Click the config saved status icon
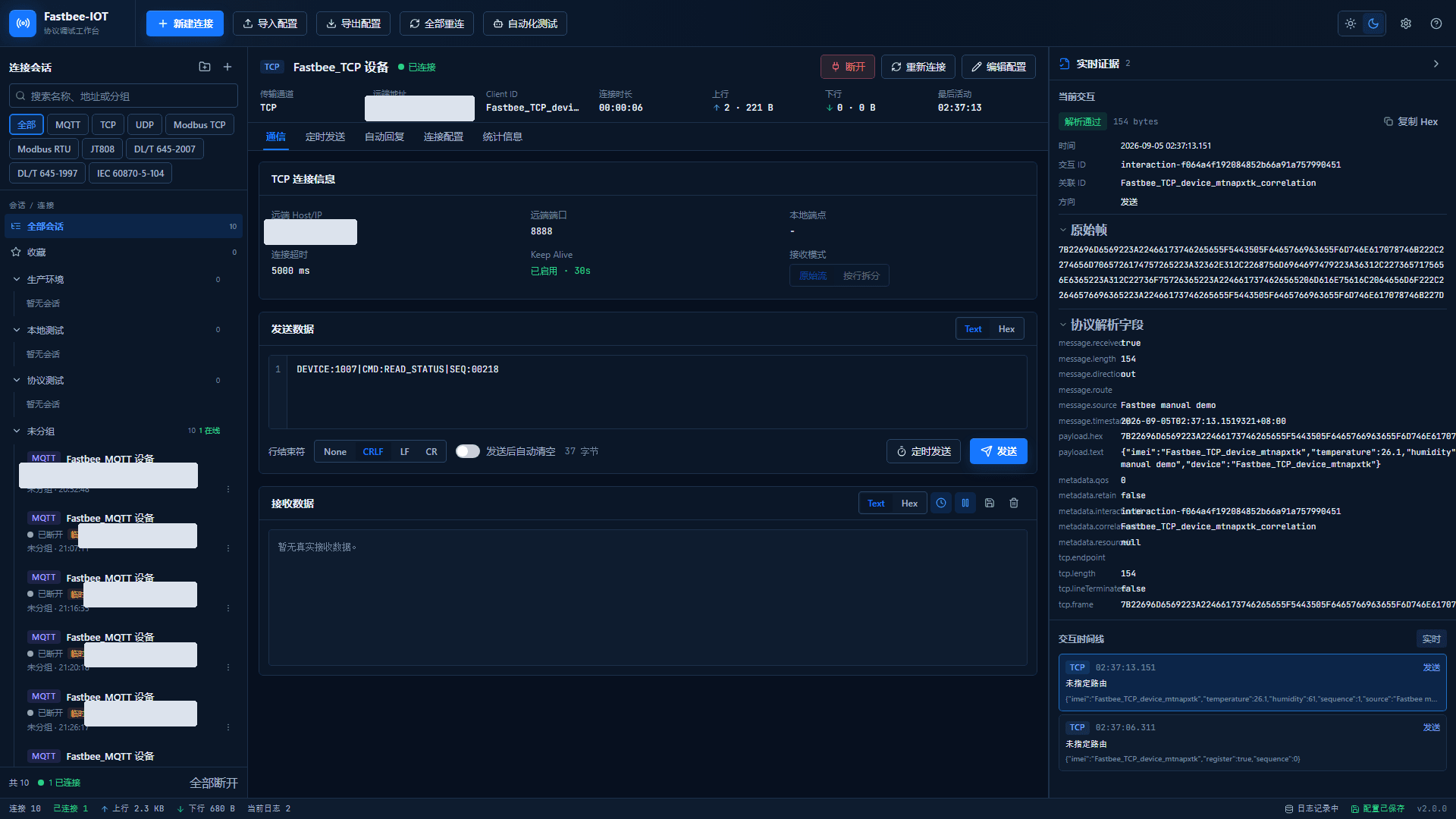Image resolution: width=1456 pixels, height=819 pixels. click(1354, 808)
